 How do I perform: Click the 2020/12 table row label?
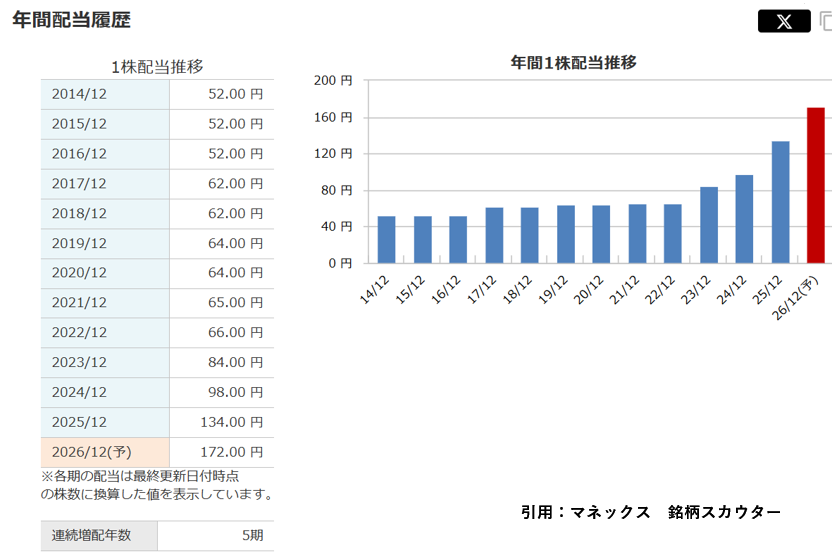click(105, 273)
